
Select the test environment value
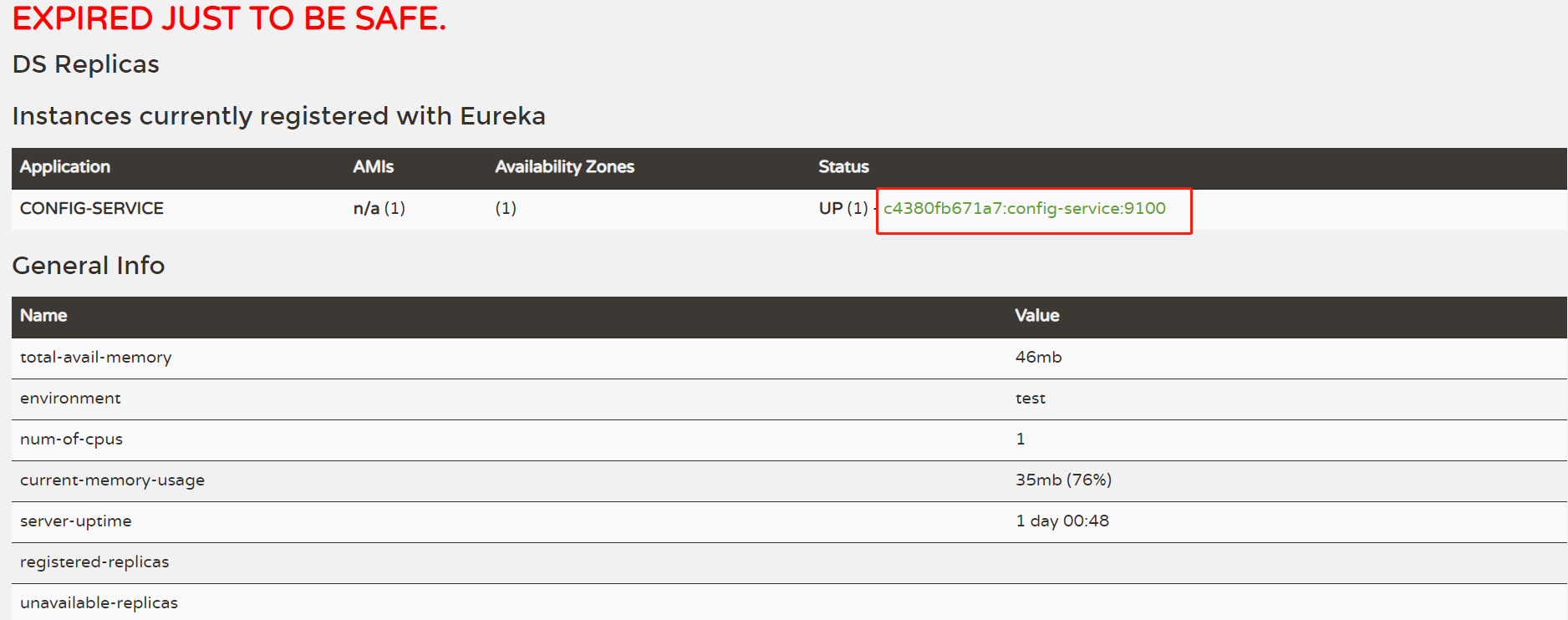pos(1030,399)
